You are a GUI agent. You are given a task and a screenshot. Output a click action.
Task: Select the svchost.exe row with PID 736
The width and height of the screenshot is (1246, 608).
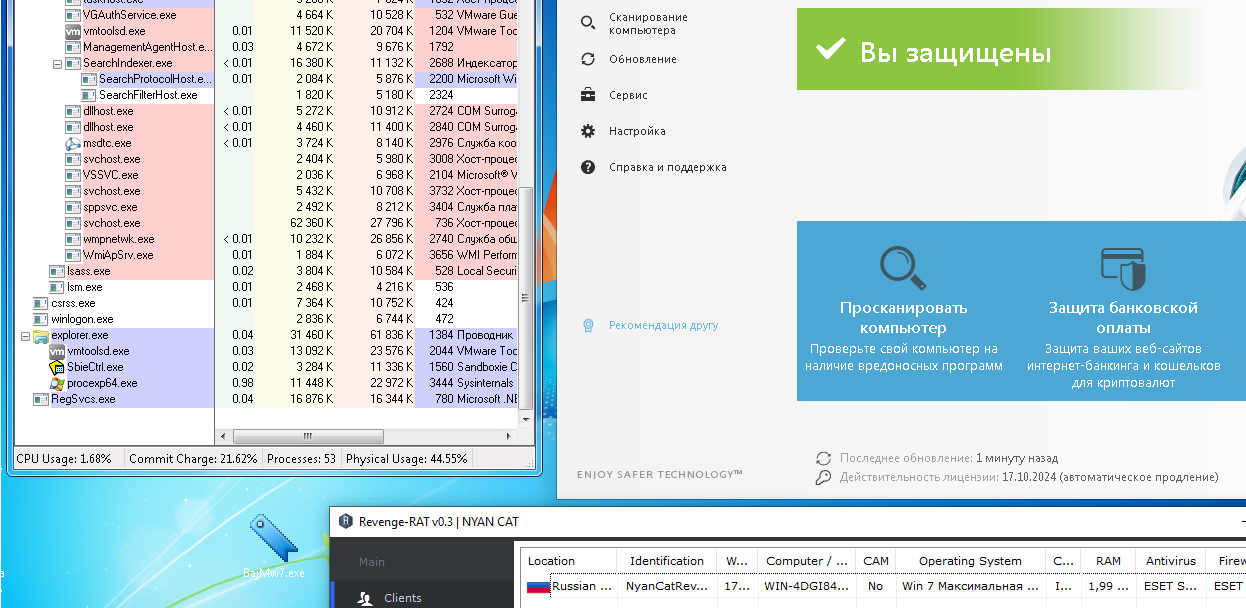268,223
